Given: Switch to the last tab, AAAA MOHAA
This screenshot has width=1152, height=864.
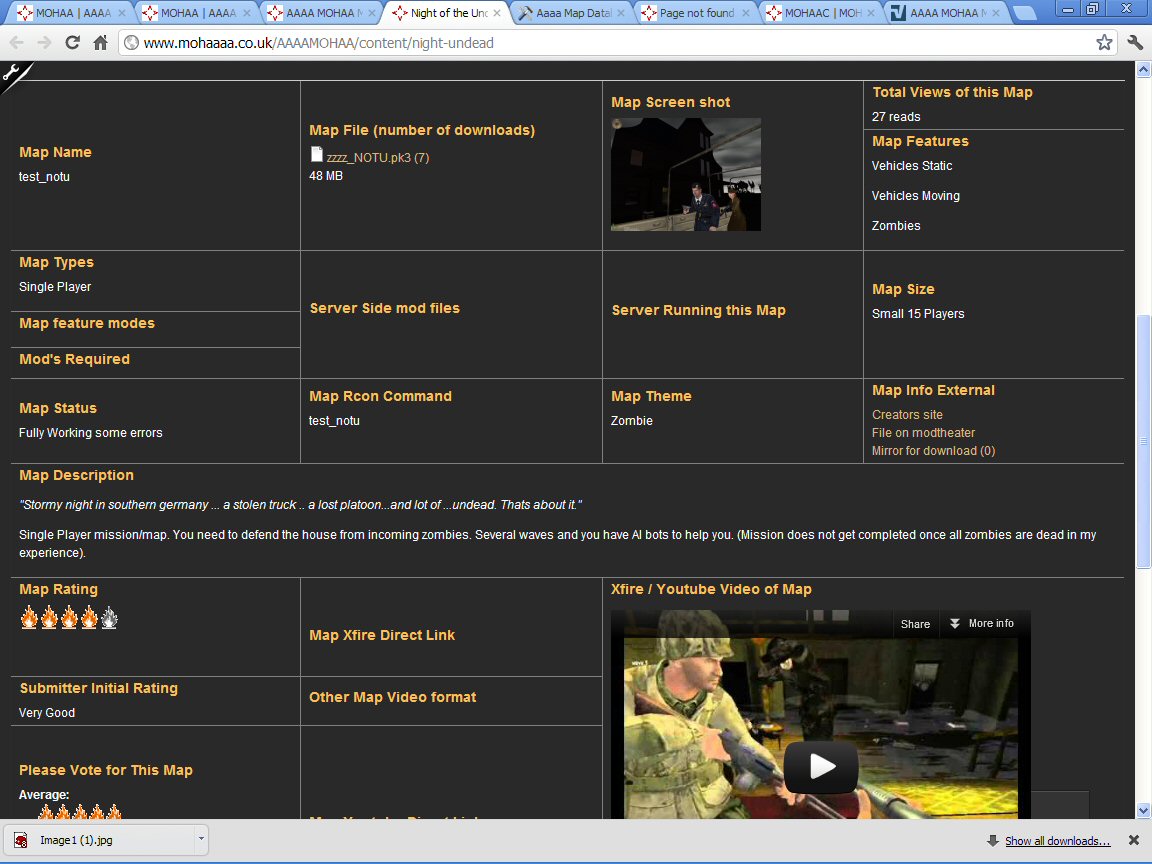Looking at the screenshot, I should 946,12.
